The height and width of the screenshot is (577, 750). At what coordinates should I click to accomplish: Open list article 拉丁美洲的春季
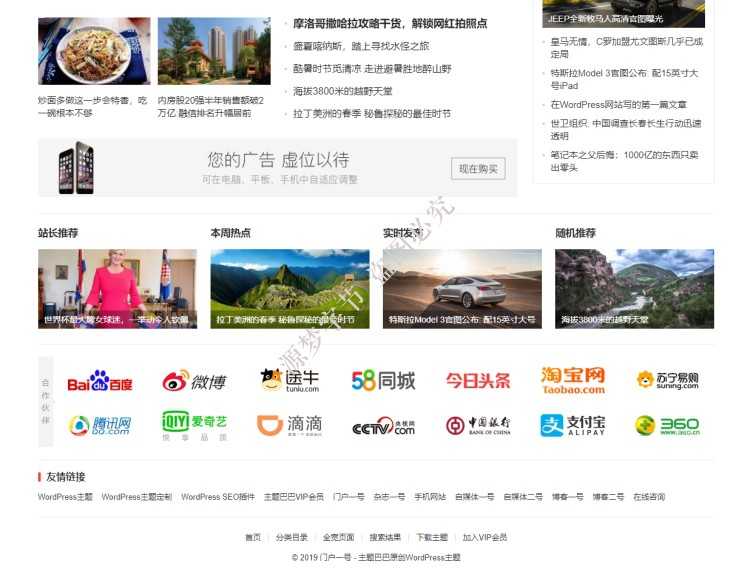(x=372, y=114)
